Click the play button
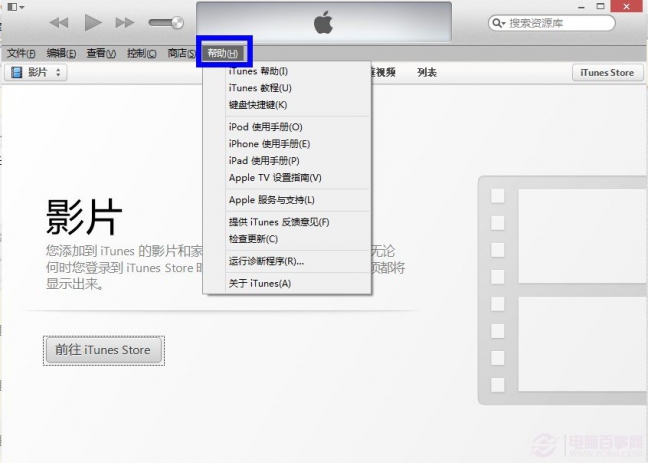This screenshot has width=648, height=463. 93,22
